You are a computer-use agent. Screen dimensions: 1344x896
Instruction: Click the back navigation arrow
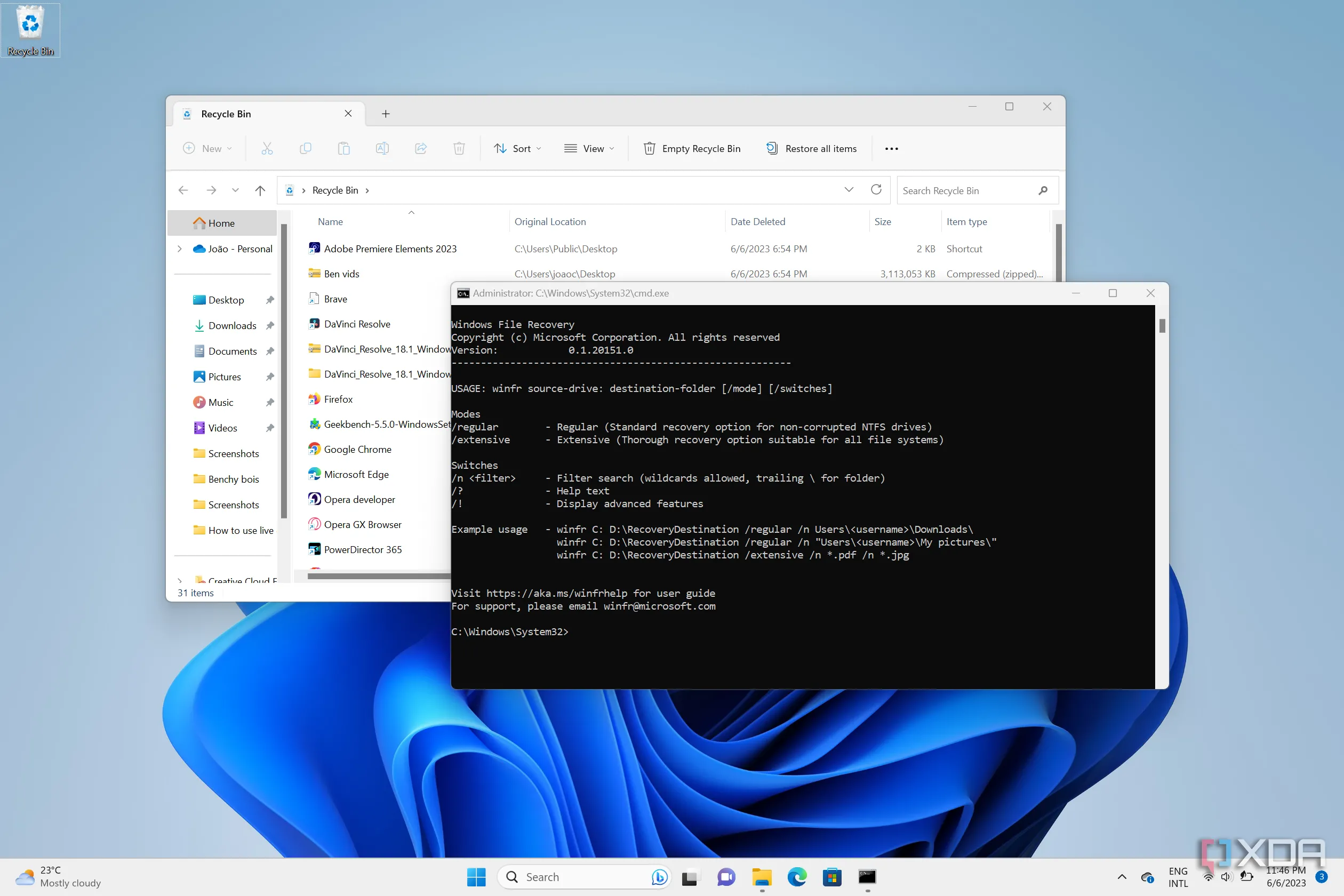(x=183, y=190)
